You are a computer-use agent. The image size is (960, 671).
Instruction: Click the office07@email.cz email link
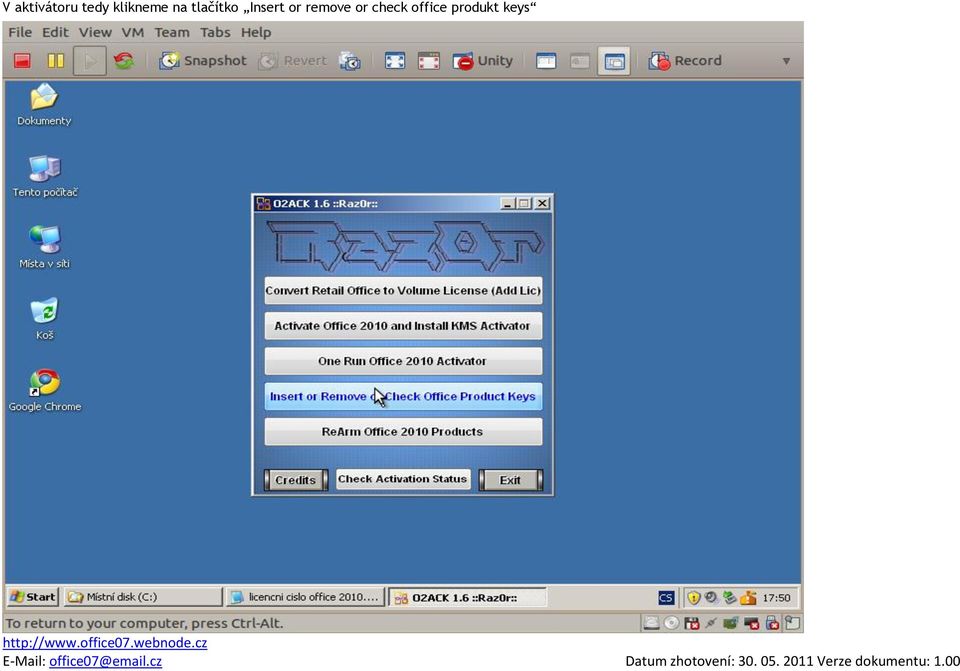[105, 661]
